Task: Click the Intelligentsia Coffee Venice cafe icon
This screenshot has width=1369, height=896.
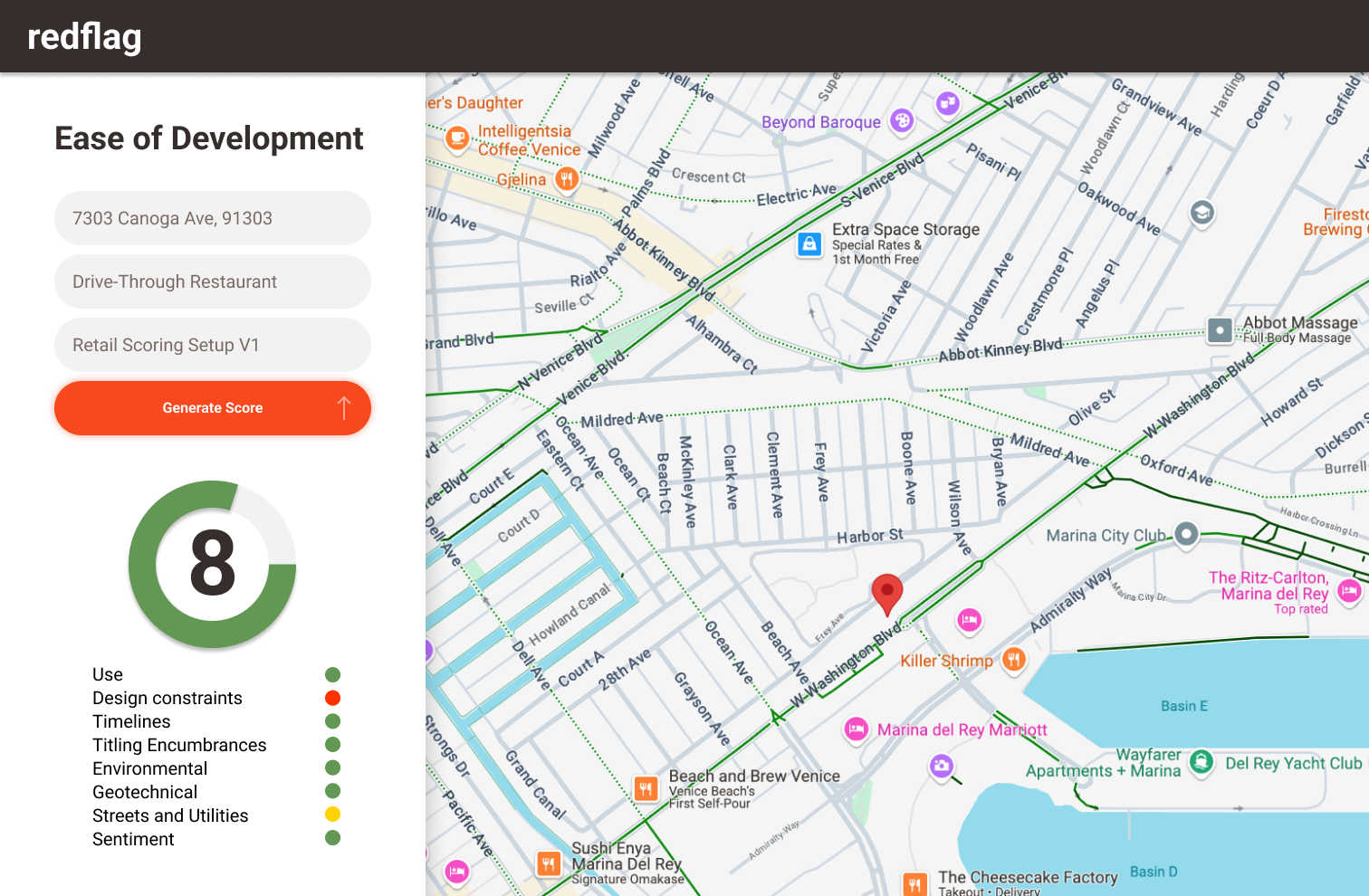Action: tap(457, 138)
